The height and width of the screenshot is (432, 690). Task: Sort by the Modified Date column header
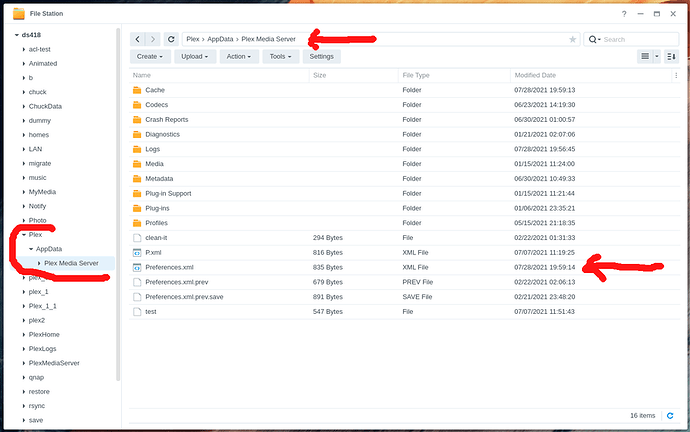click(x=591, y=75)
